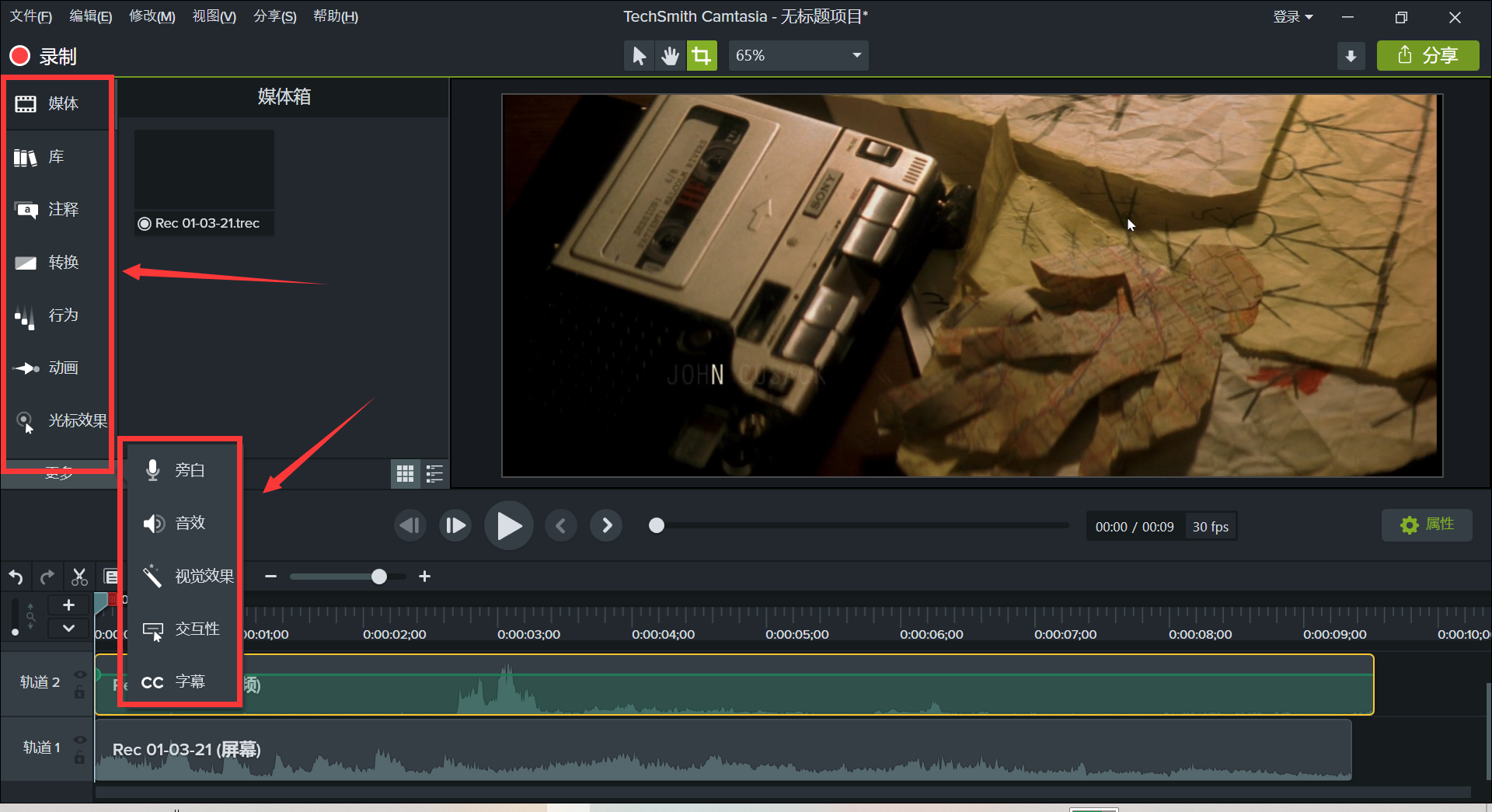Open the 动画 animations tab
Image resolution: width=1492 pixels, height=812 pixels.
coord(58,368)
